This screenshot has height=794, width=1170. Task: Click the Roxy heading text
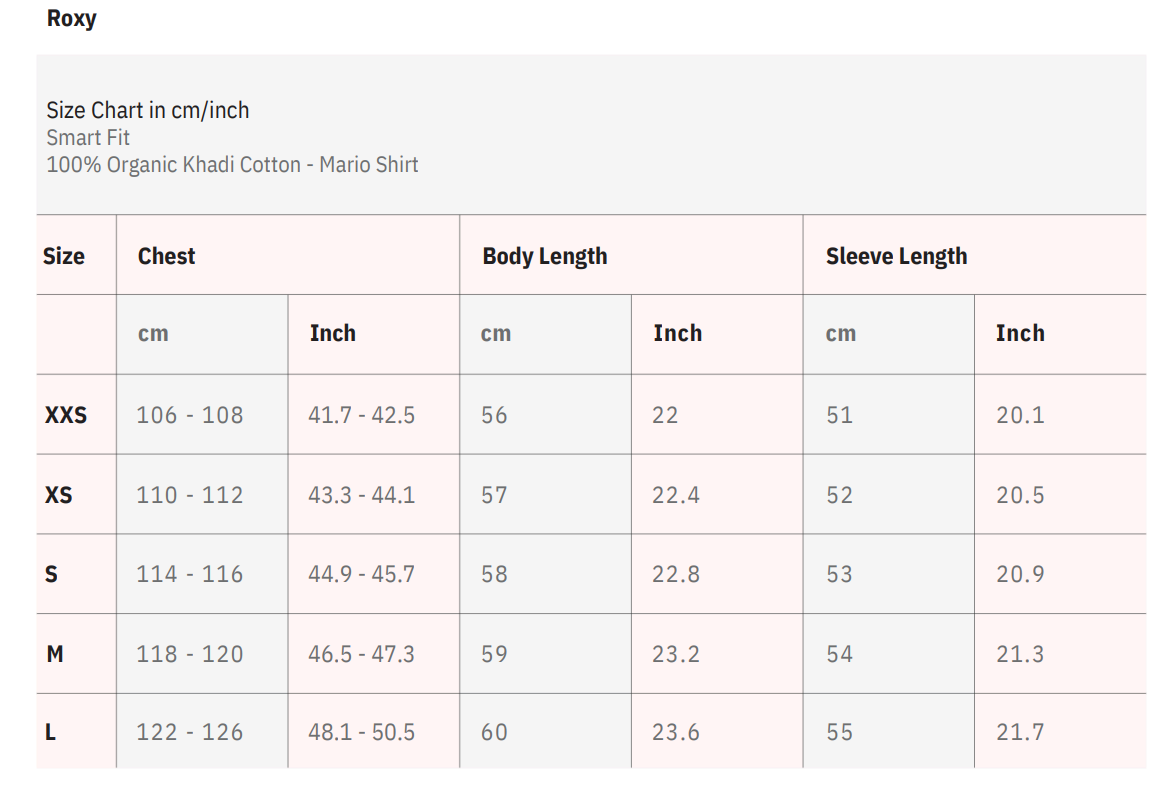pyautogui.click(x=71, y=19)
